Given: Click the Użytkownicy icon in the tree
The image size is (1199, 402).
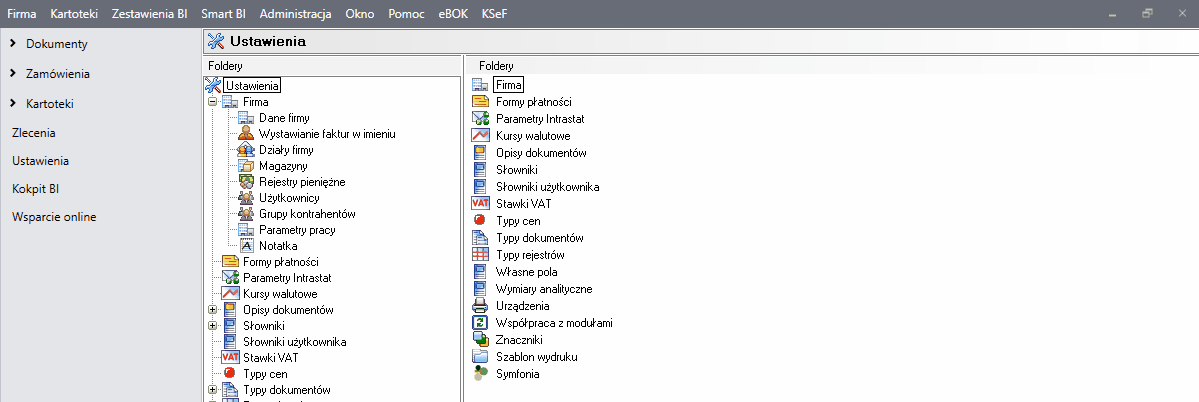Looking at the screenshot, I should pyautogui.click(x=247, y=198).
